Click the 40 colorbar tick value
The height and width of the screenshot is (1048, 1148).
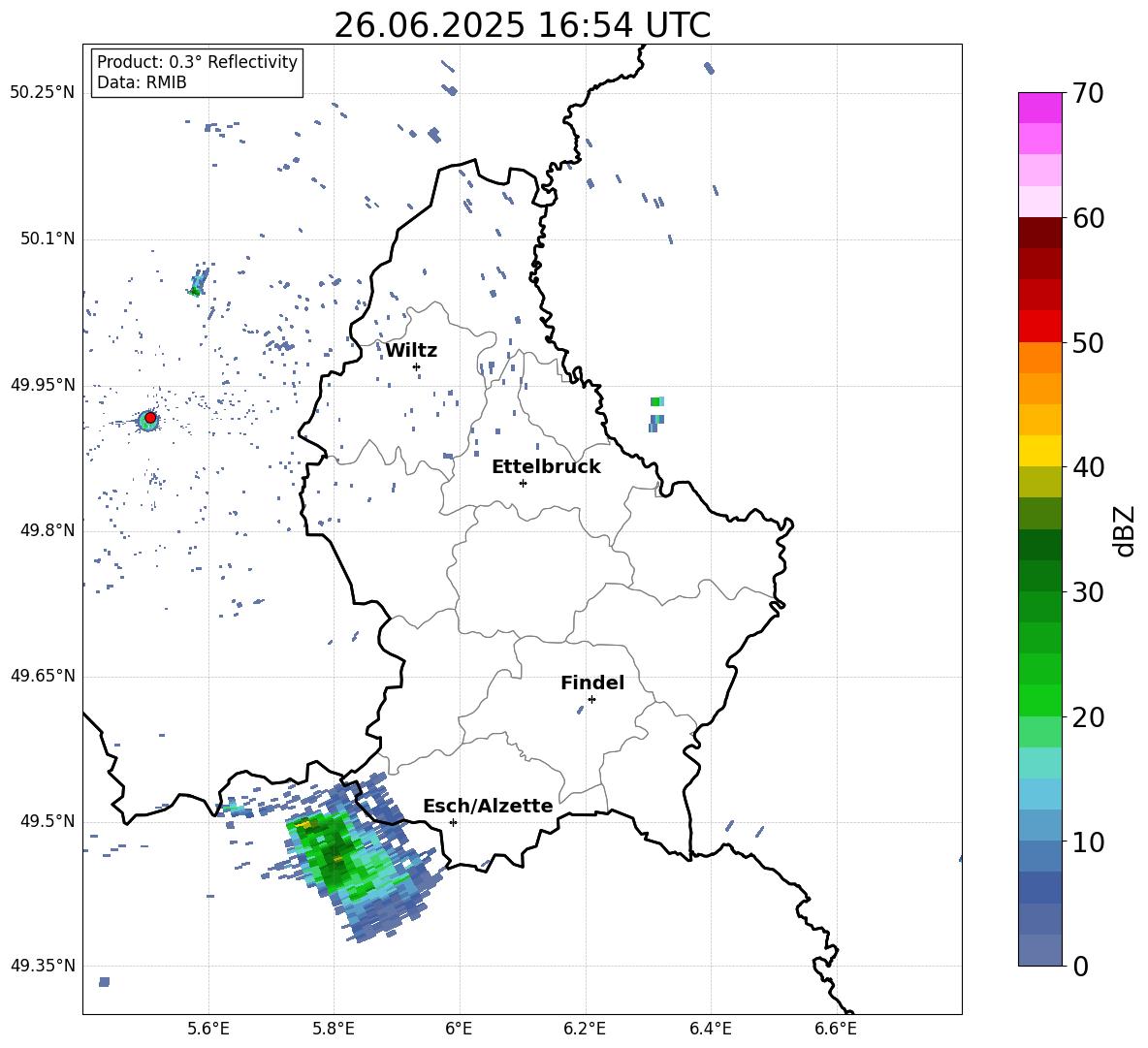click(x=1089, y=467)
